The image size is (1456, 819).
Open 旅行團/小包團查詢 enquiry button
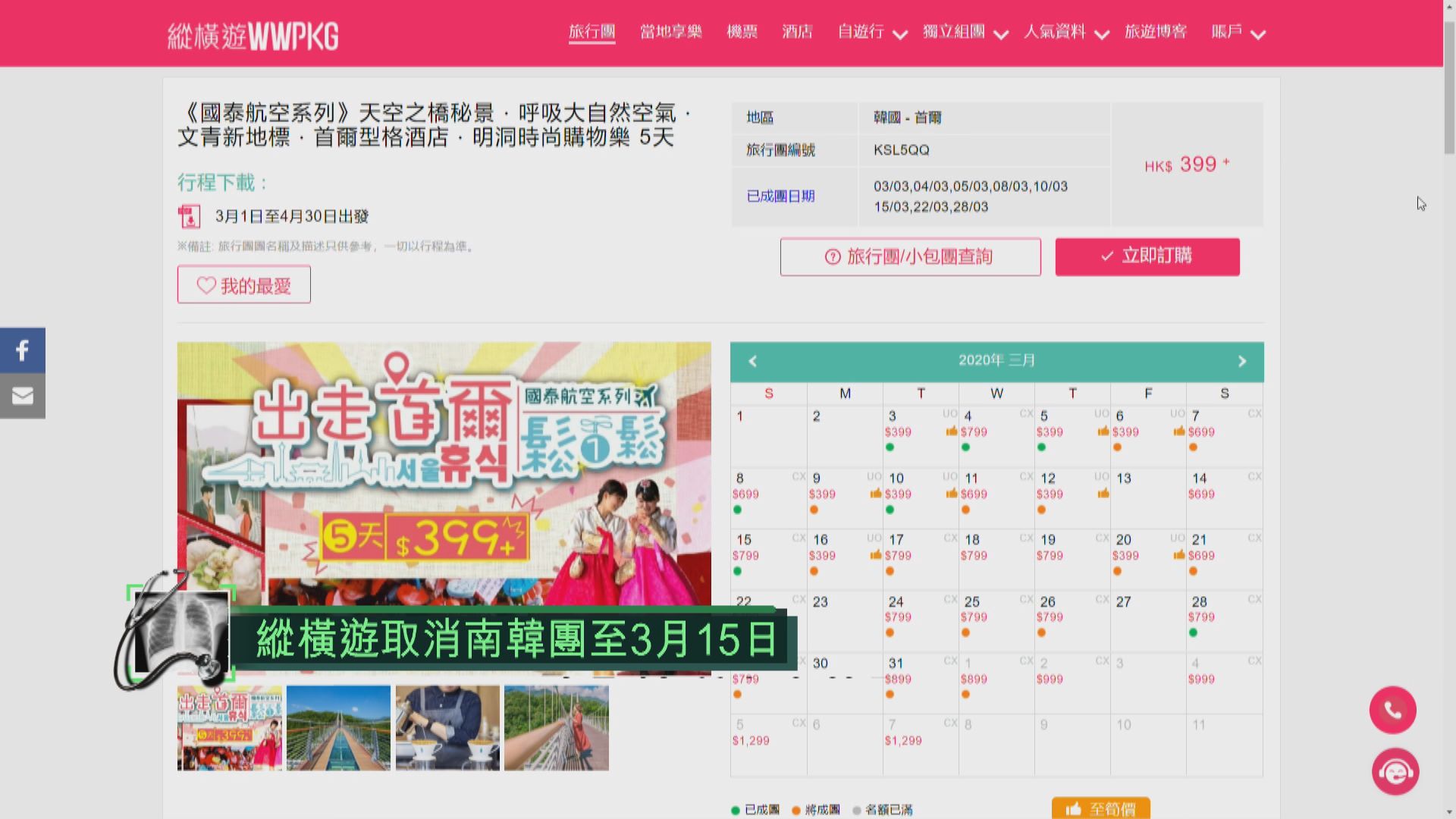tap(910, 256)
